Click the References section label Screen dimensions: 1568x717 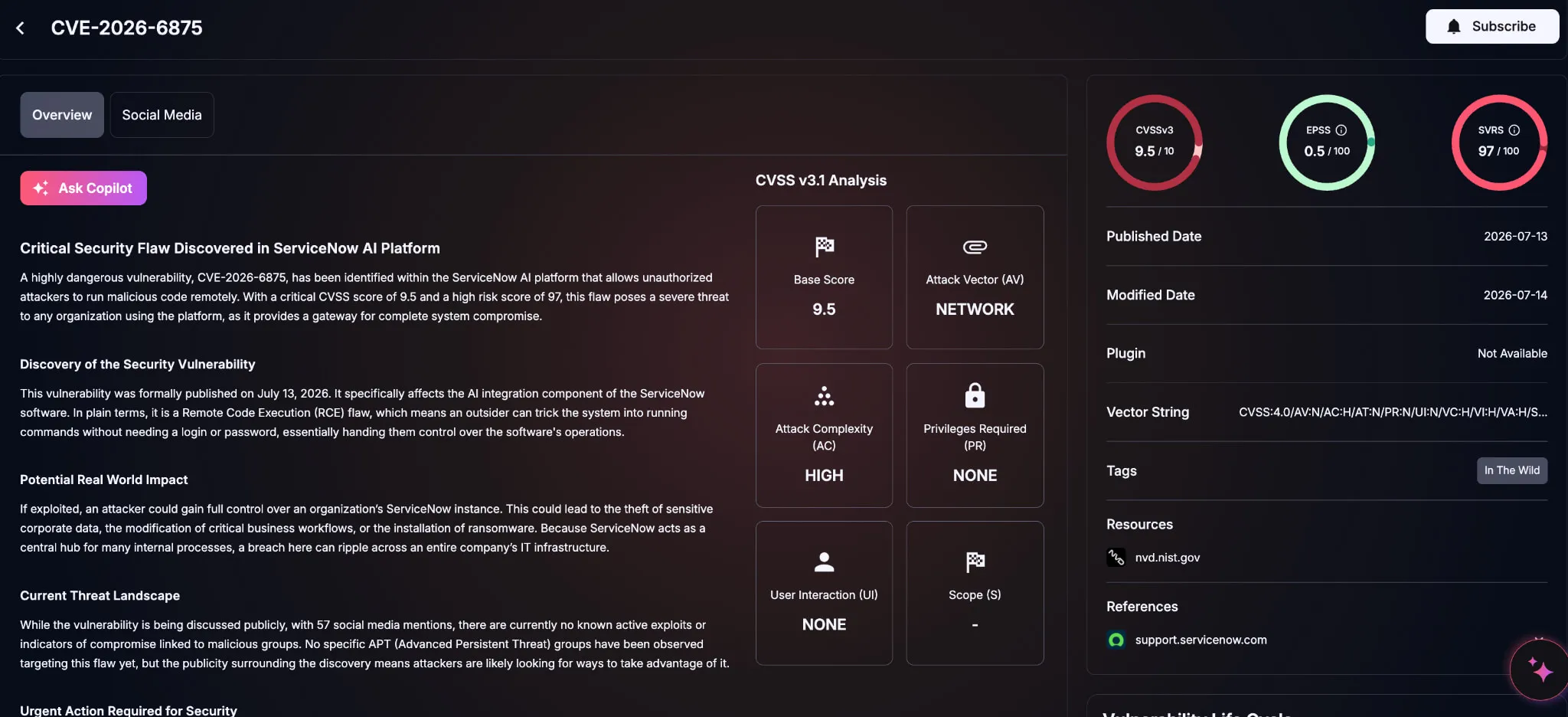coord(1142,607)
